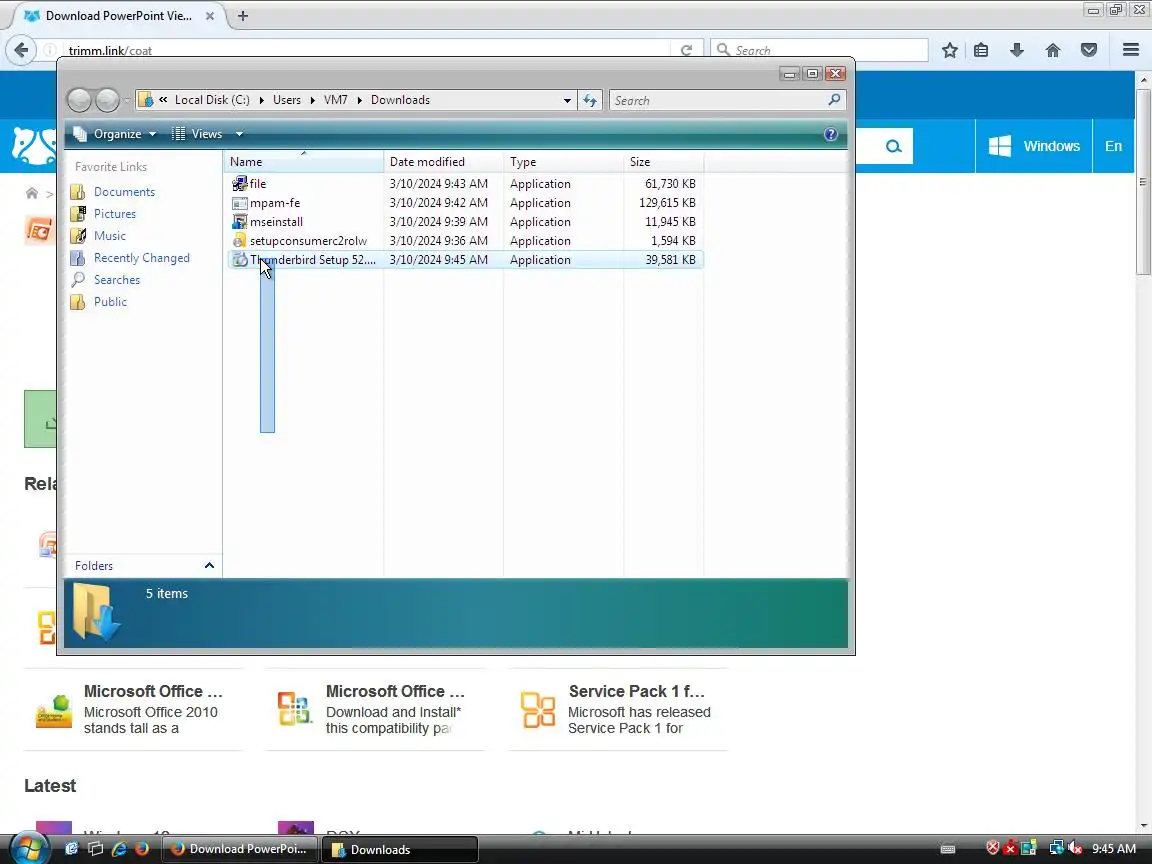This screenshot has height=864, width=1152.
Task: Select mpam-fe application icon
Action: tap(240, 203)
